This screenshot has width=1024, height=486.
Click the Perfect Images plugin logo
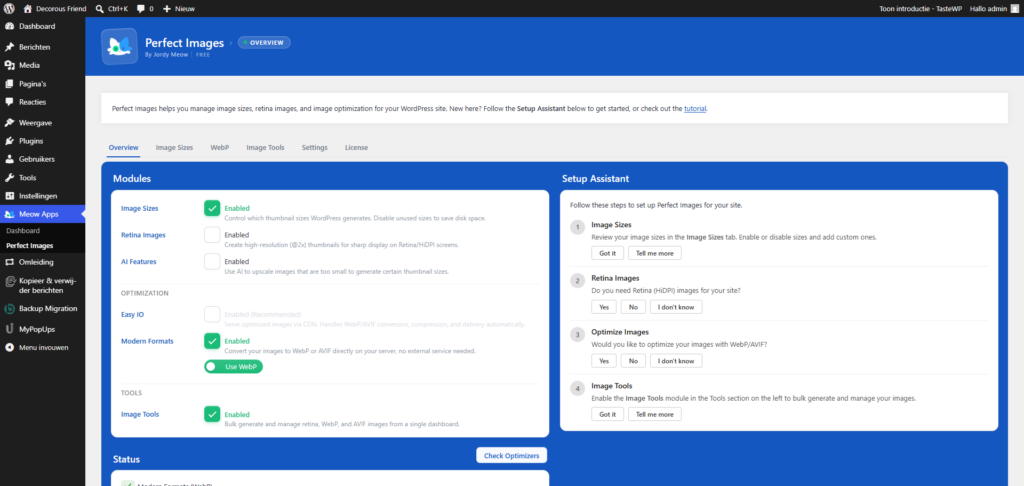point(120,46)
